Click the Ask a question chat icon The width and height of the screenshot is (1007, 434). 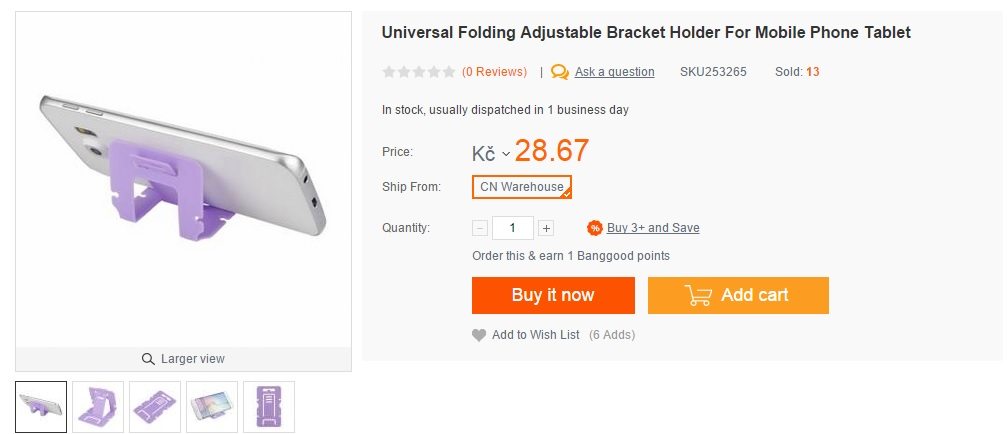pyautogui.click(x=560, y=72)
